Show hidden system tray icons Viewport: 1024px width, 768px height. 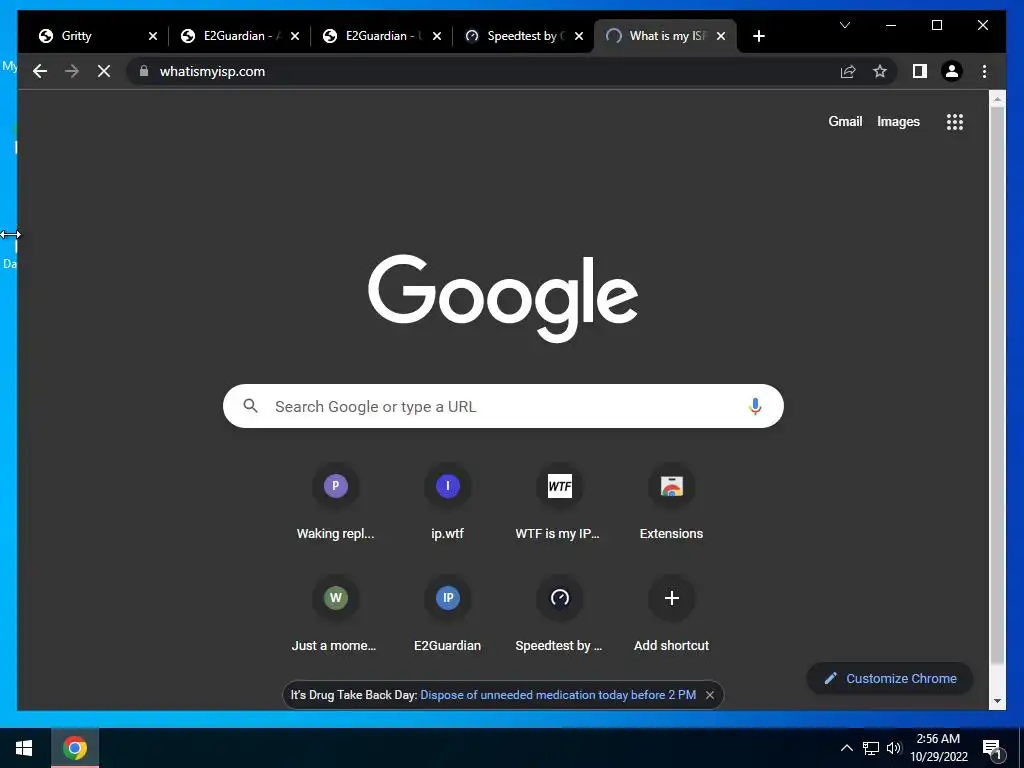846,748
